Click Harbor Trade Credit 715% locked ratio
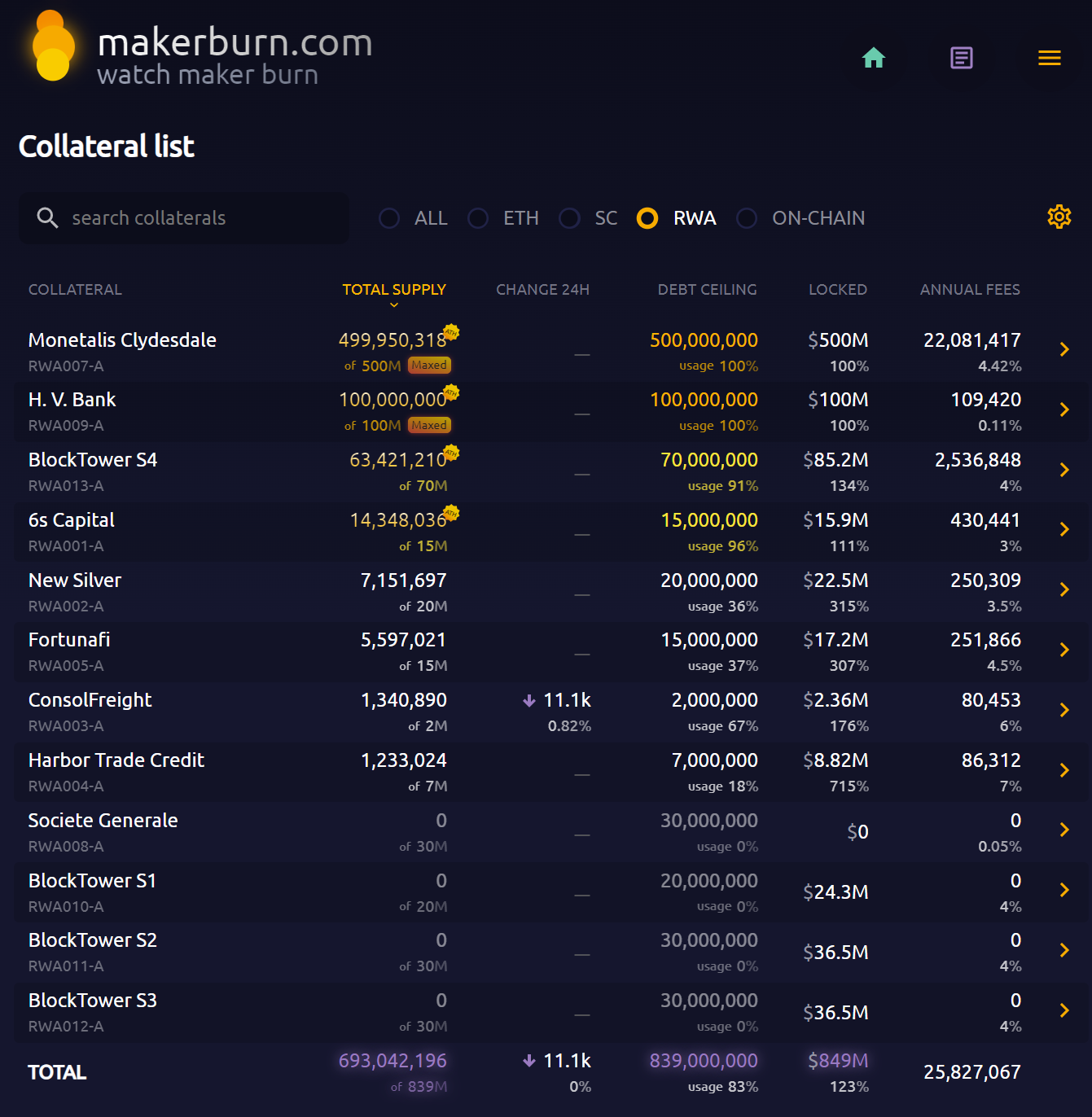 coord(849,786)
